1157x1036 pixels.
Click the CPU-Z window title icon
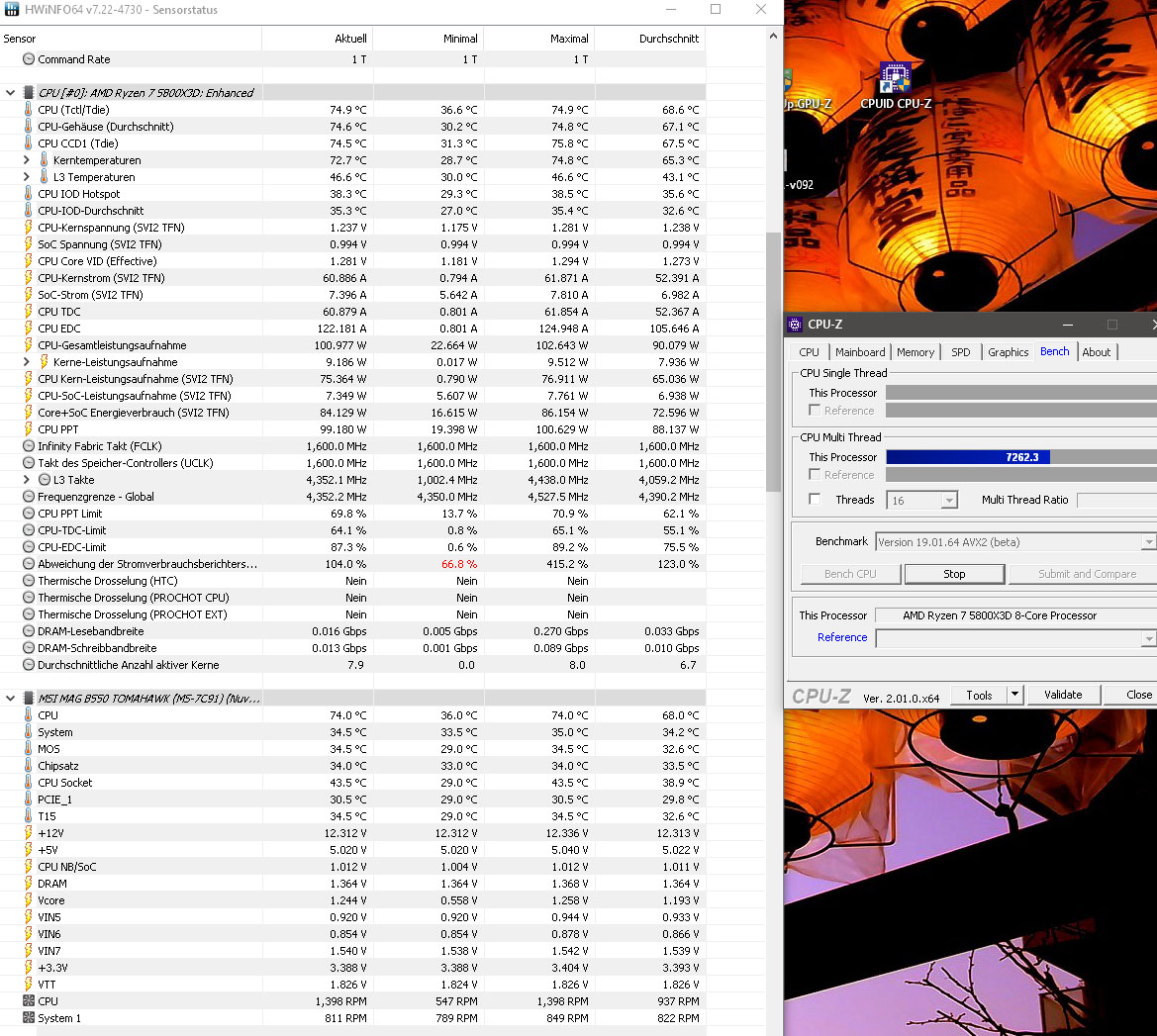tap(795, 324)
